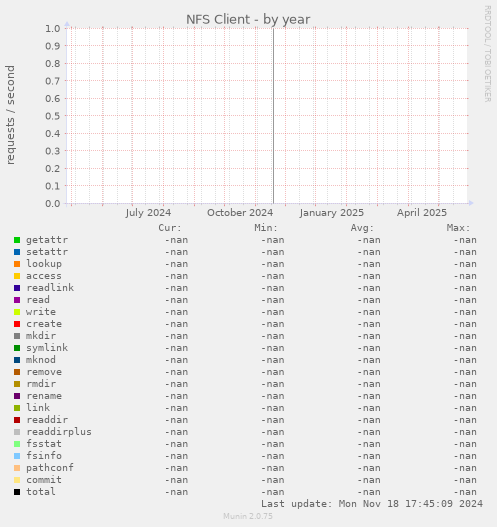497x527 pixels.
Task: Click the black total legend square
Action: coord(17,492)
